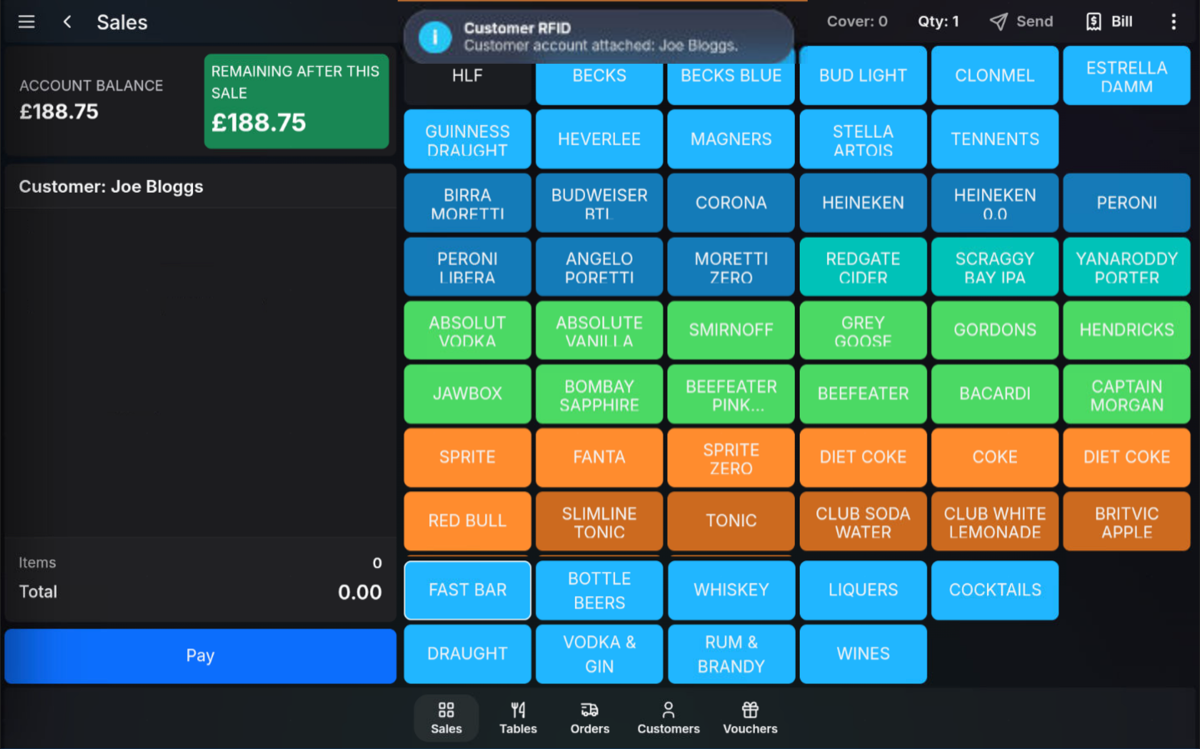Screen dimensions: 1200x749
Task: Select the WINES category
Action: click(863, 654)
